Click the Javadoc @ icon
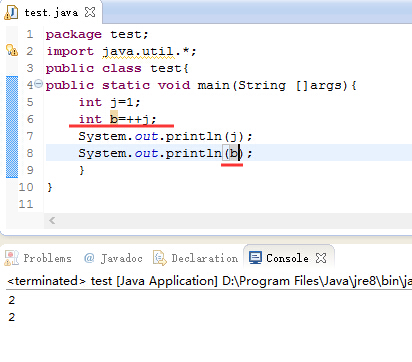 (89, 258)
